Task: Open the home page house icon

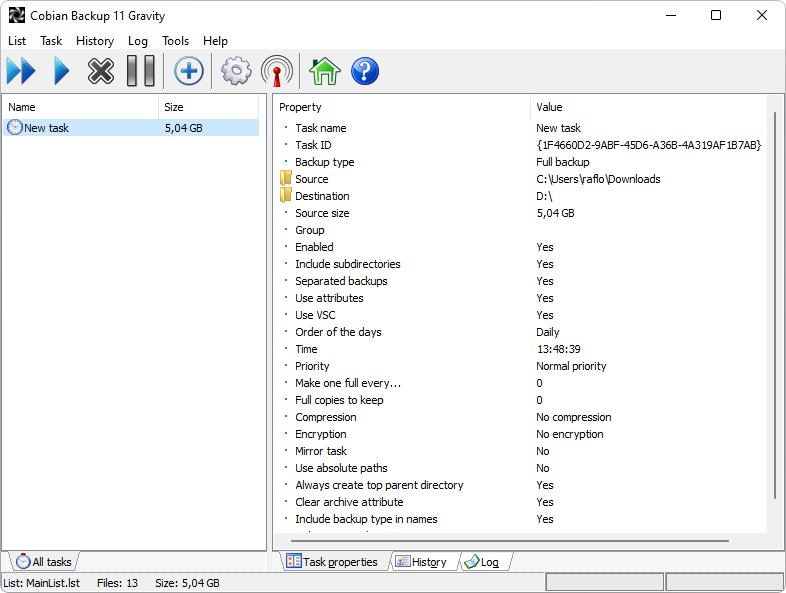Action: (x=325, y=71)
